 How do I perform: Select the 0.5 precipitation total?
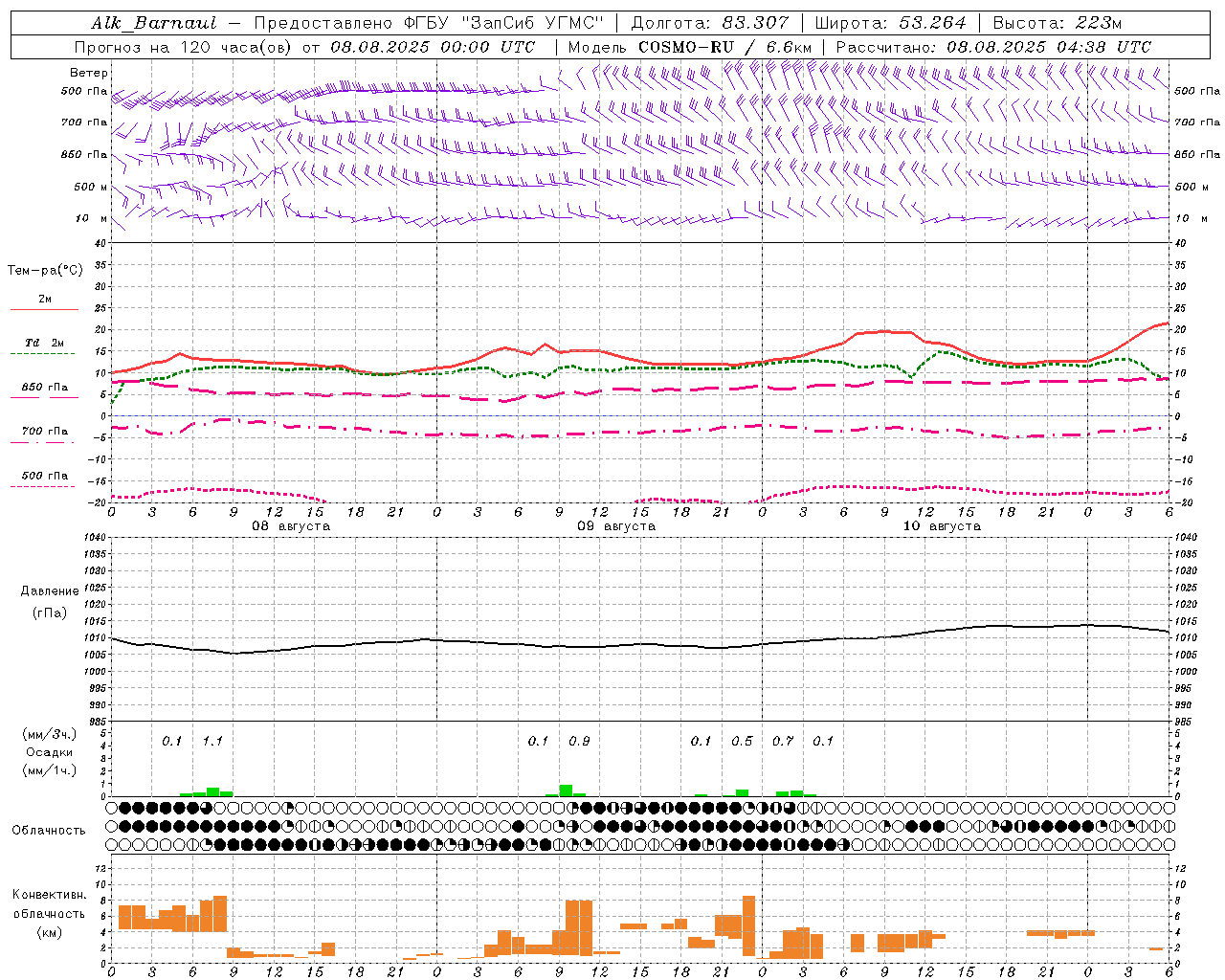pos(742,742)
